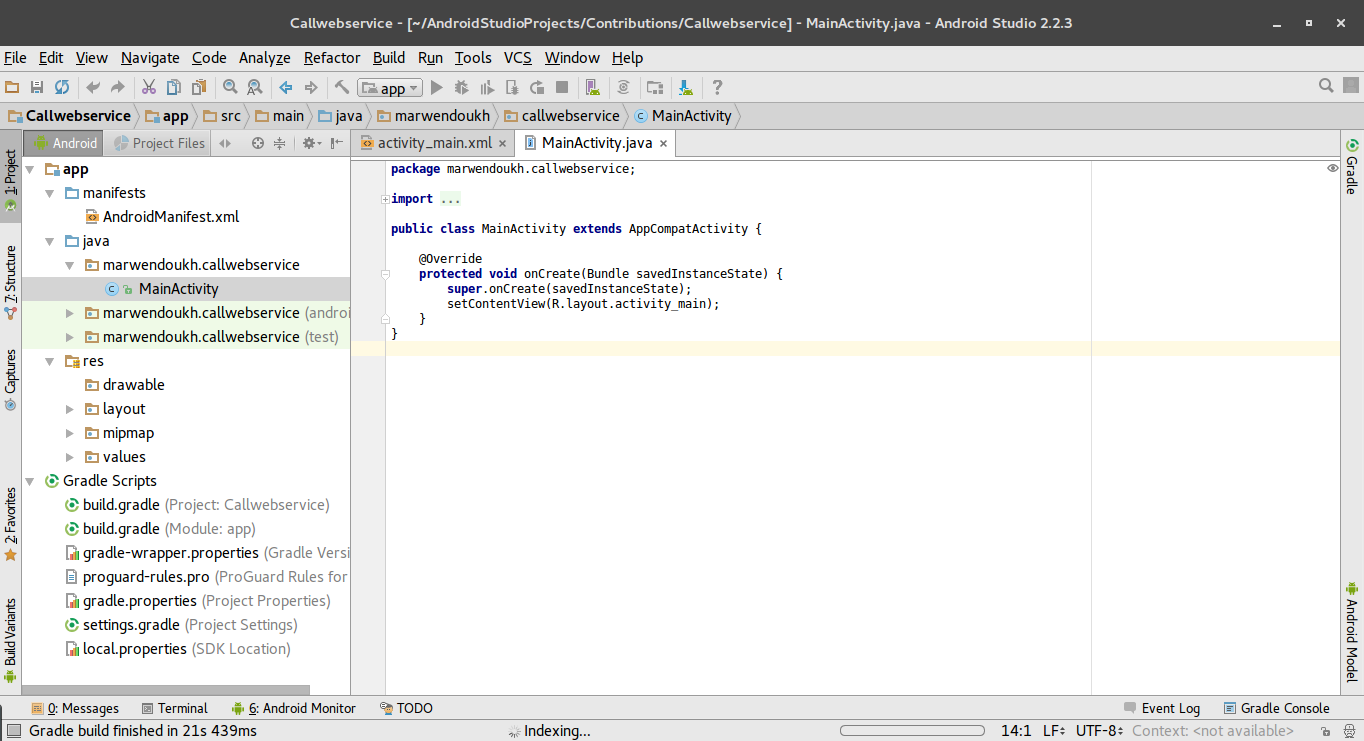Expand the values folder node
Screen dimensions: 1364x741
point(70,457)
